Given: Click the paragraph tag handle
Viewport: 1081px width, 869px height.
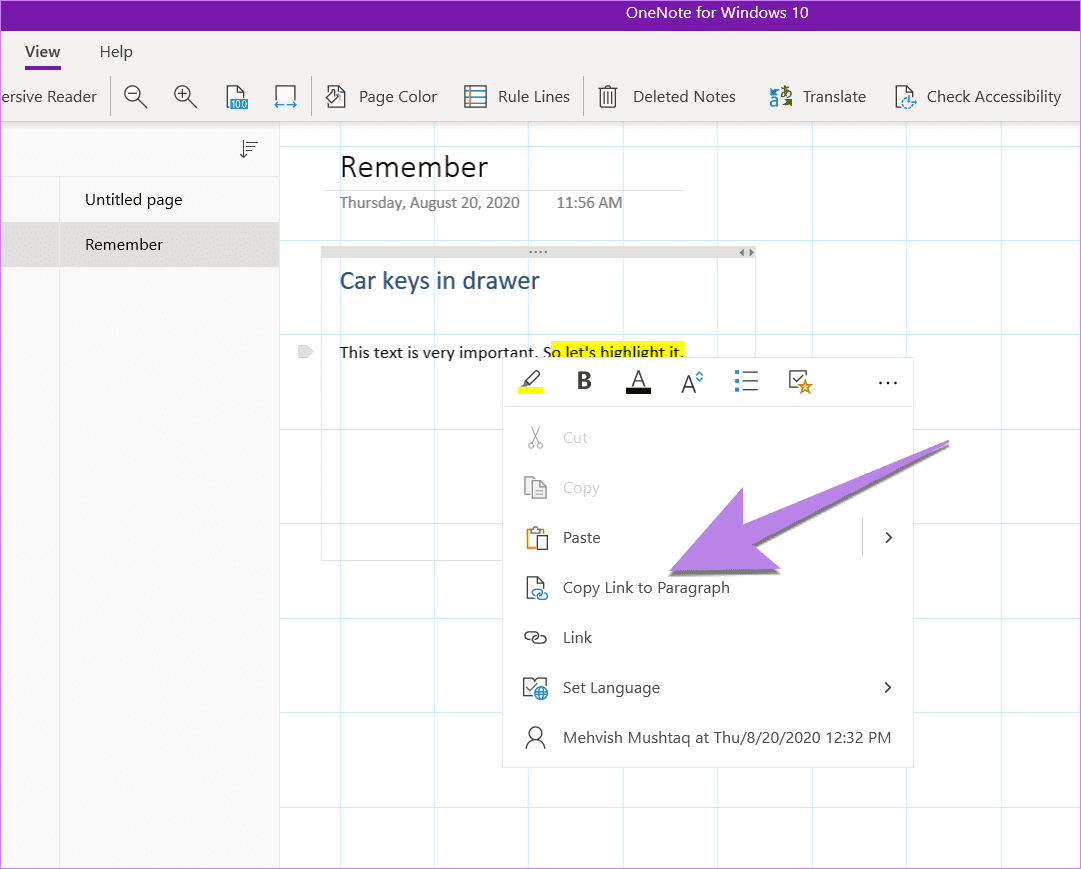Looking at the screenshot, I should (305, 352).
